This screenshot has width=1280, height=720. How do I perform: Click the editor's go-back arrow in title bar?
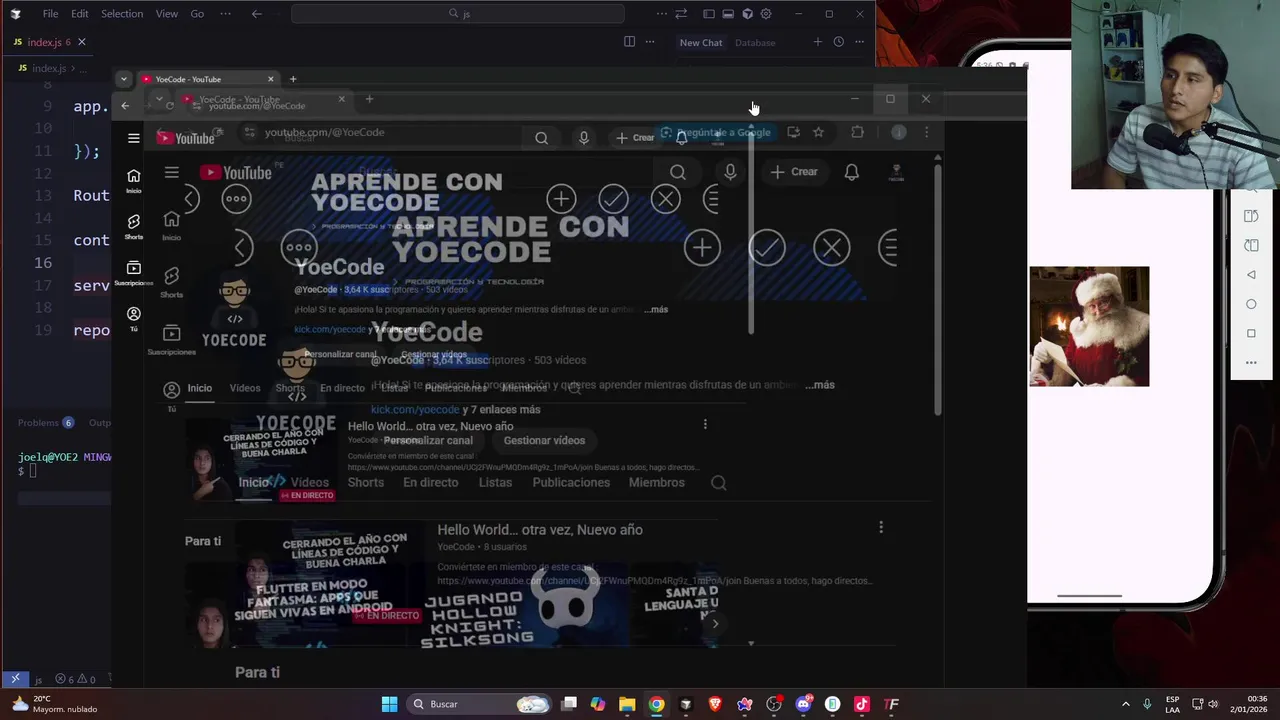click(257, 14)
